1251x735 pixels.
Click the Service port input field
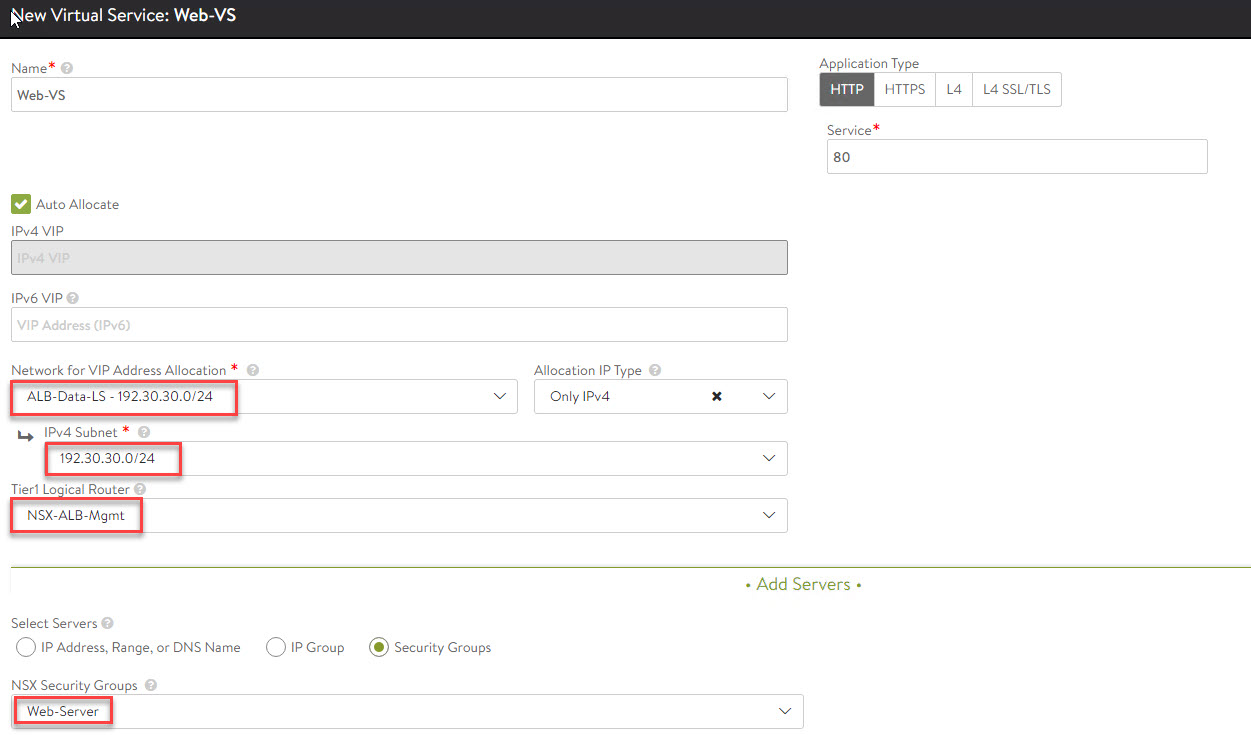1016,157
